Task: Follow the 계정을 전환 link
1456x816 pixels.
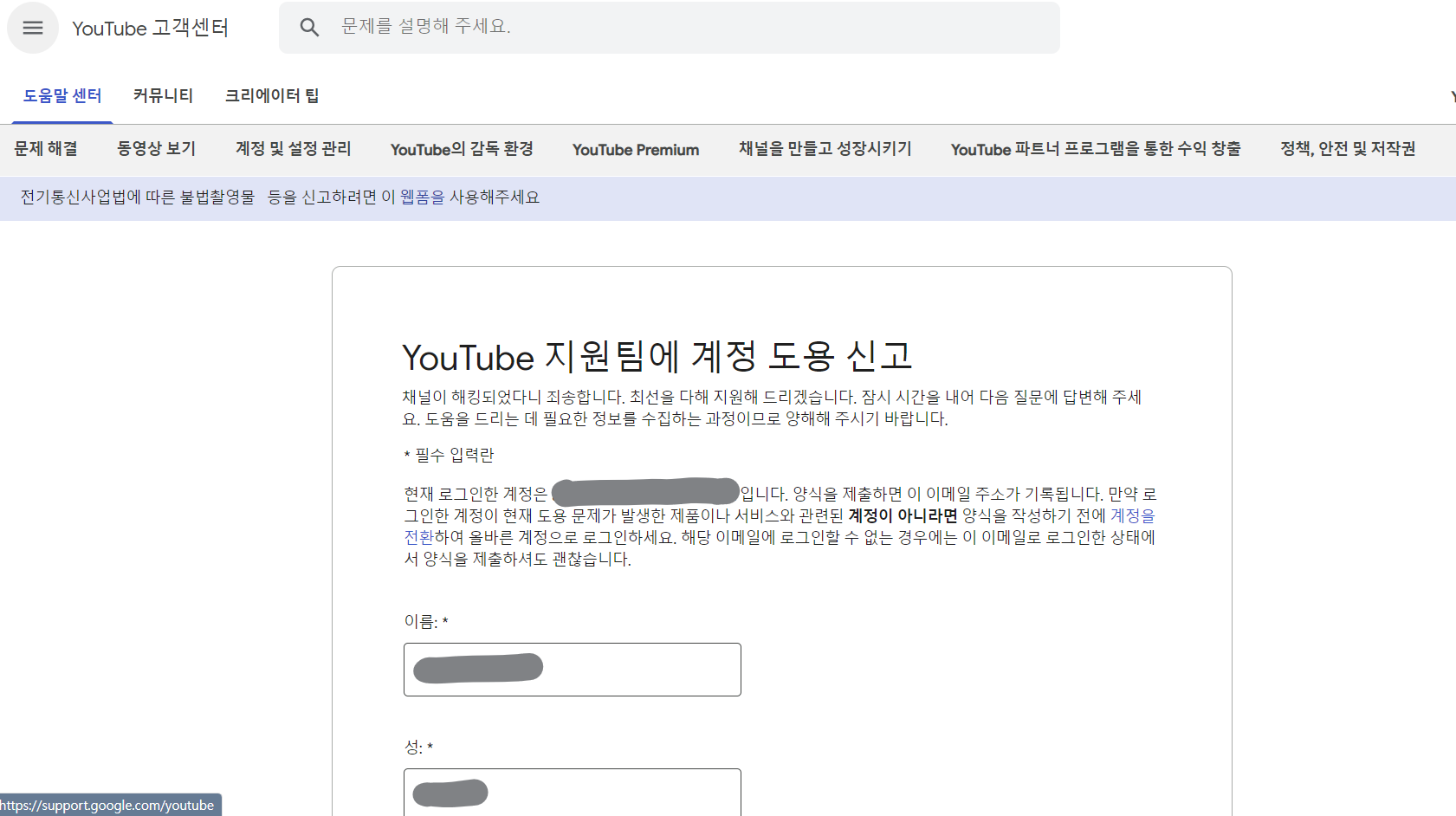Action: 1133,515
